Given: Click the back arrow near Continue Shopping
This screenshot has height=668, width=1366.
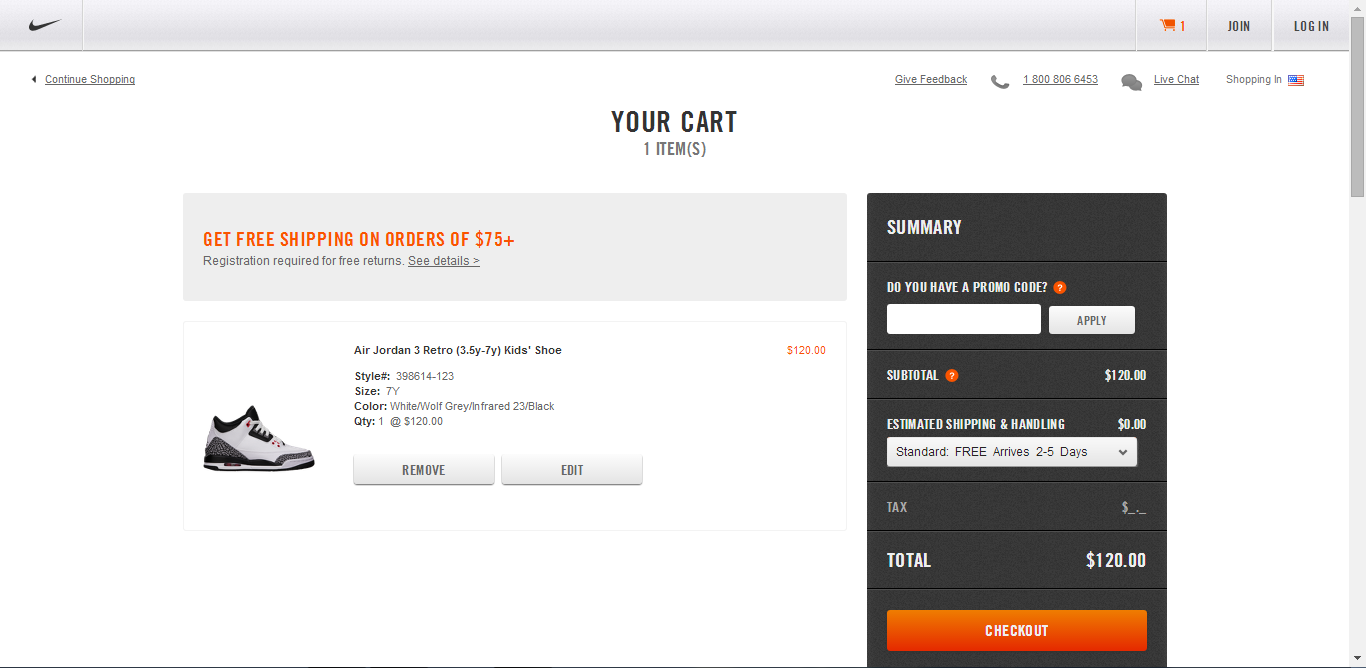Looking at the screenshot, I should (34, 80).
